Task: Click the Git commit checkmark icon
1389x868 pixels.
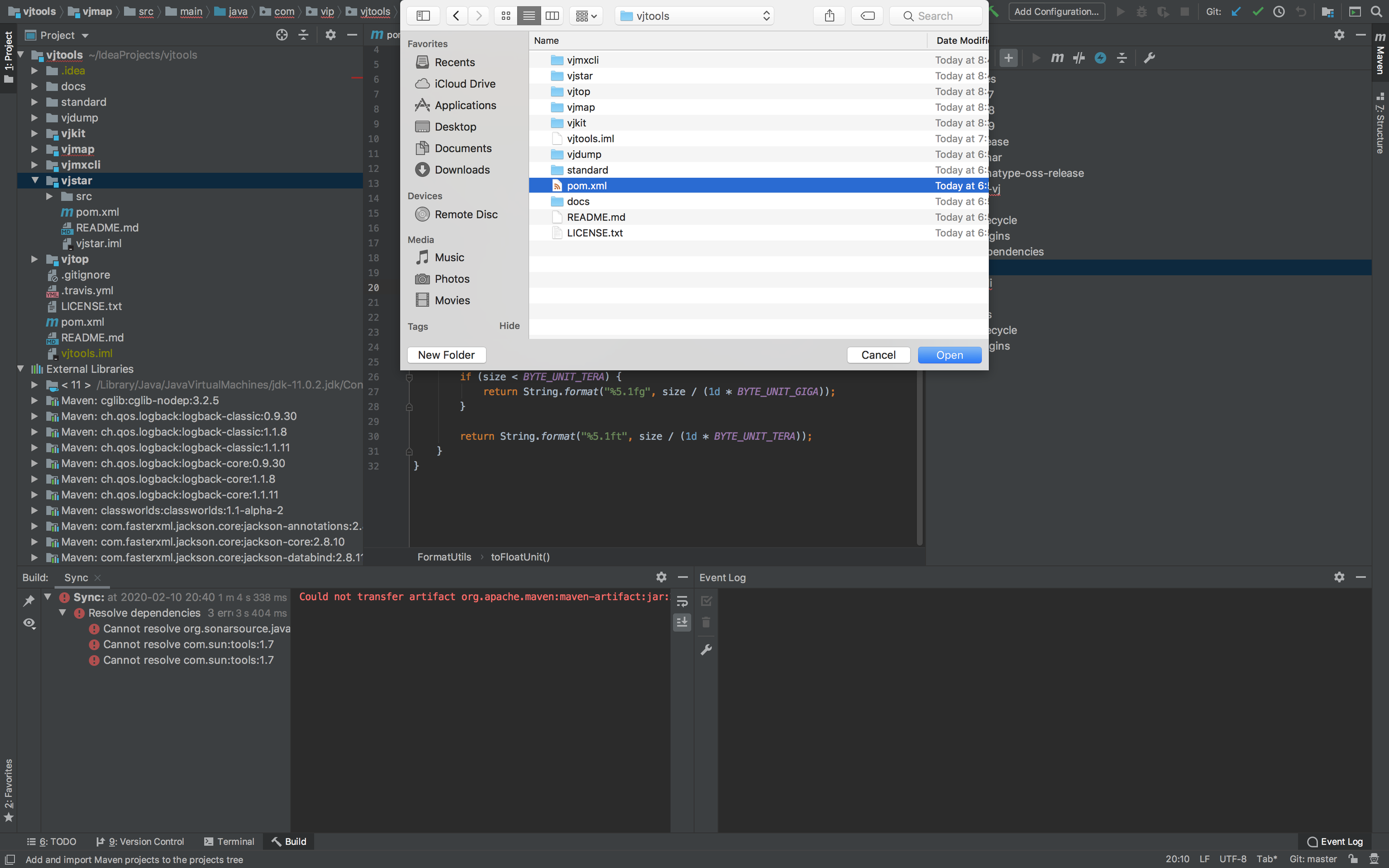Action: coord(1258,11)
